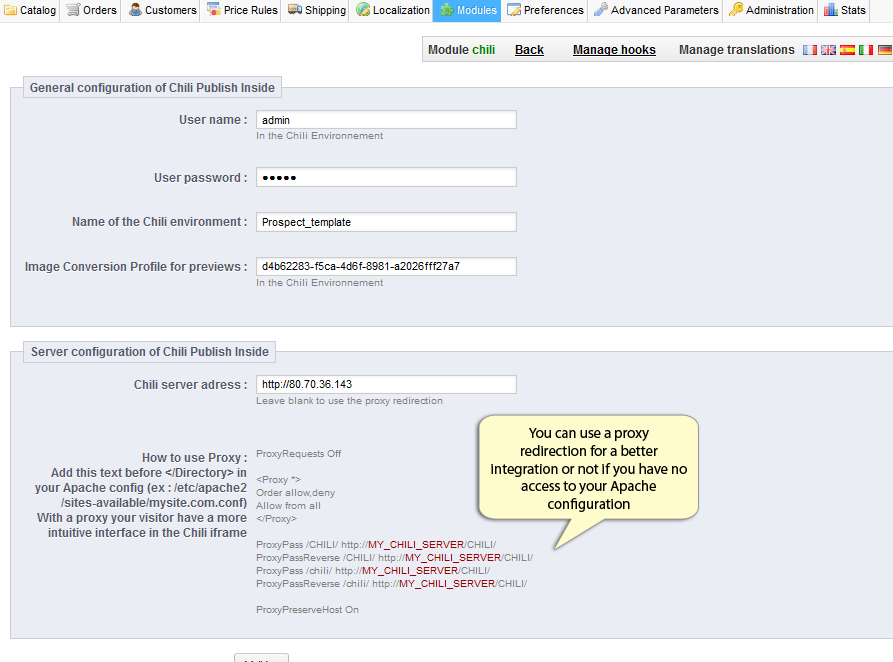The height and width of the screenshot is (662, 893).
Task: Open the Manage hooks link
Action: (614, 50)
